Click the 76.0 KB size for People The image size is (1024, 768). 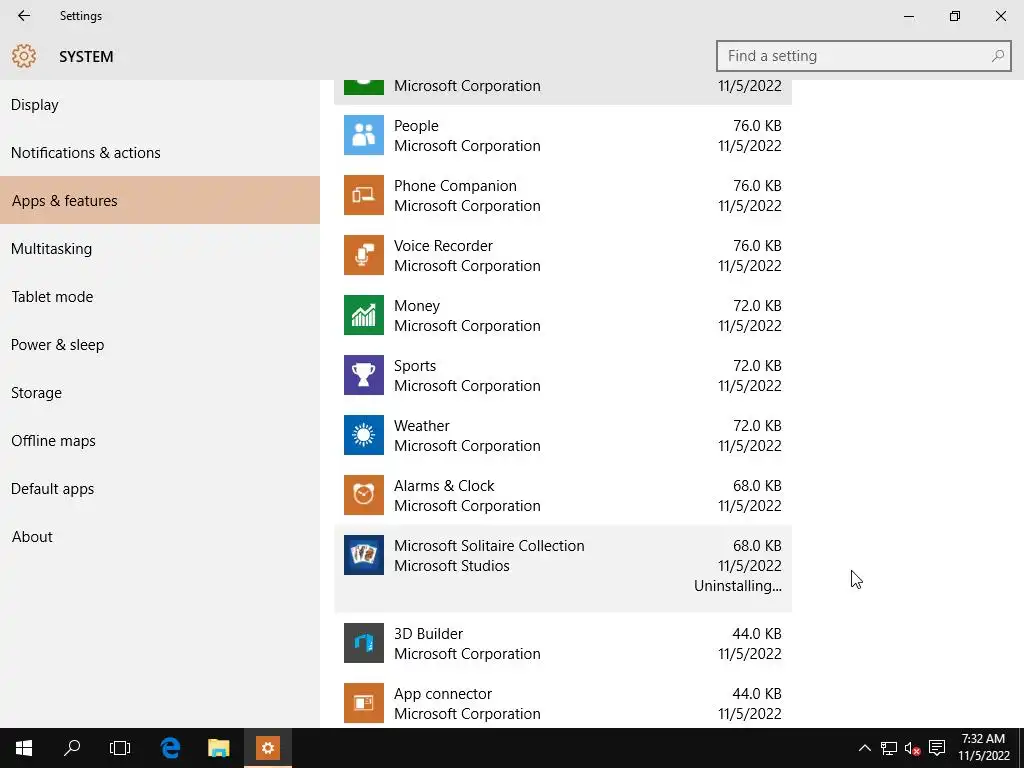click(x=757, y=125)
